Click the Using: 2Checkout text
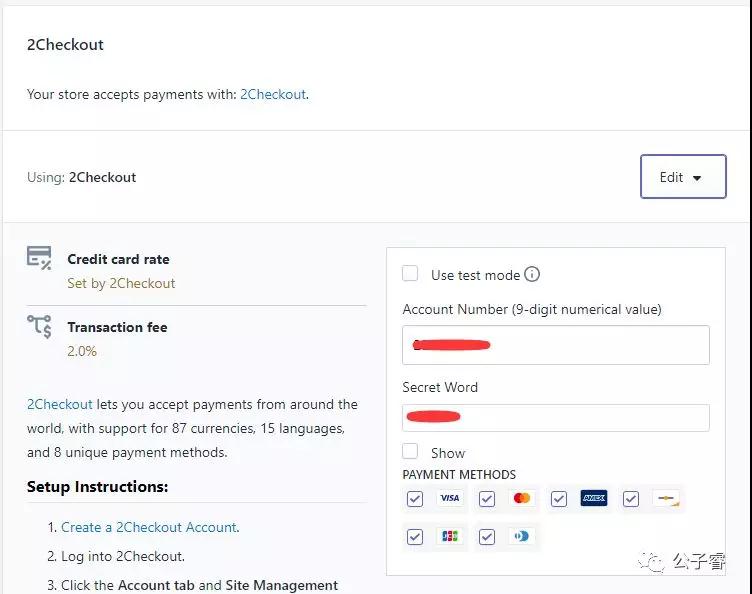The image size is (752, 594). (x=82, y=177)
